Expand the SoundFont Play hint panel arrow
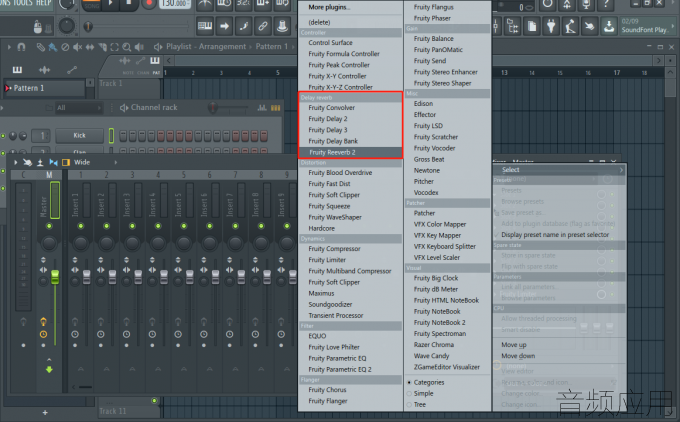Viewport: 680px width, 422px height. 672,26
